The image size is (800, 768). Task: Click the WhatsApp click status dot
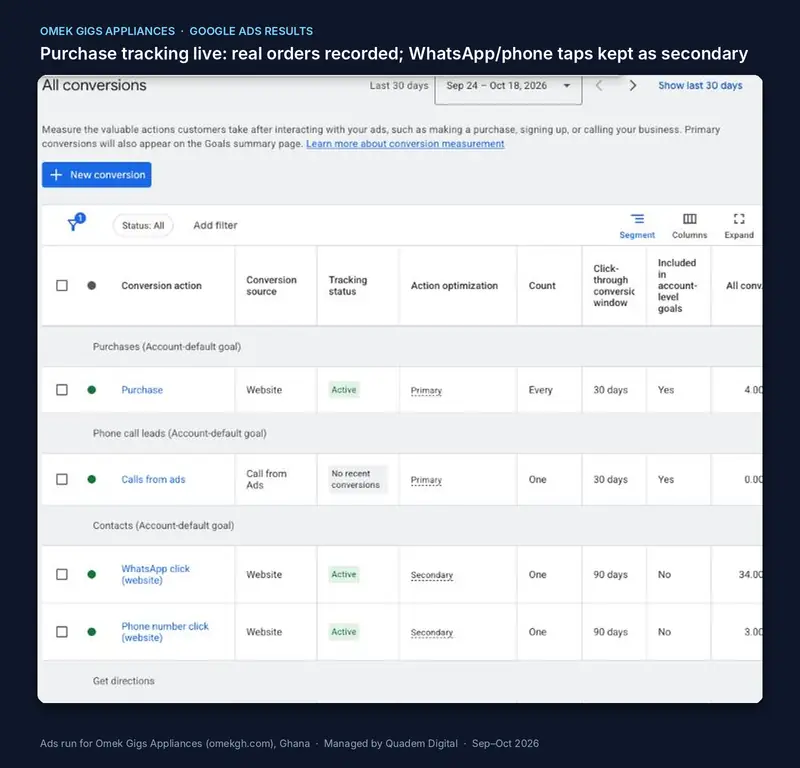point(92,574)
